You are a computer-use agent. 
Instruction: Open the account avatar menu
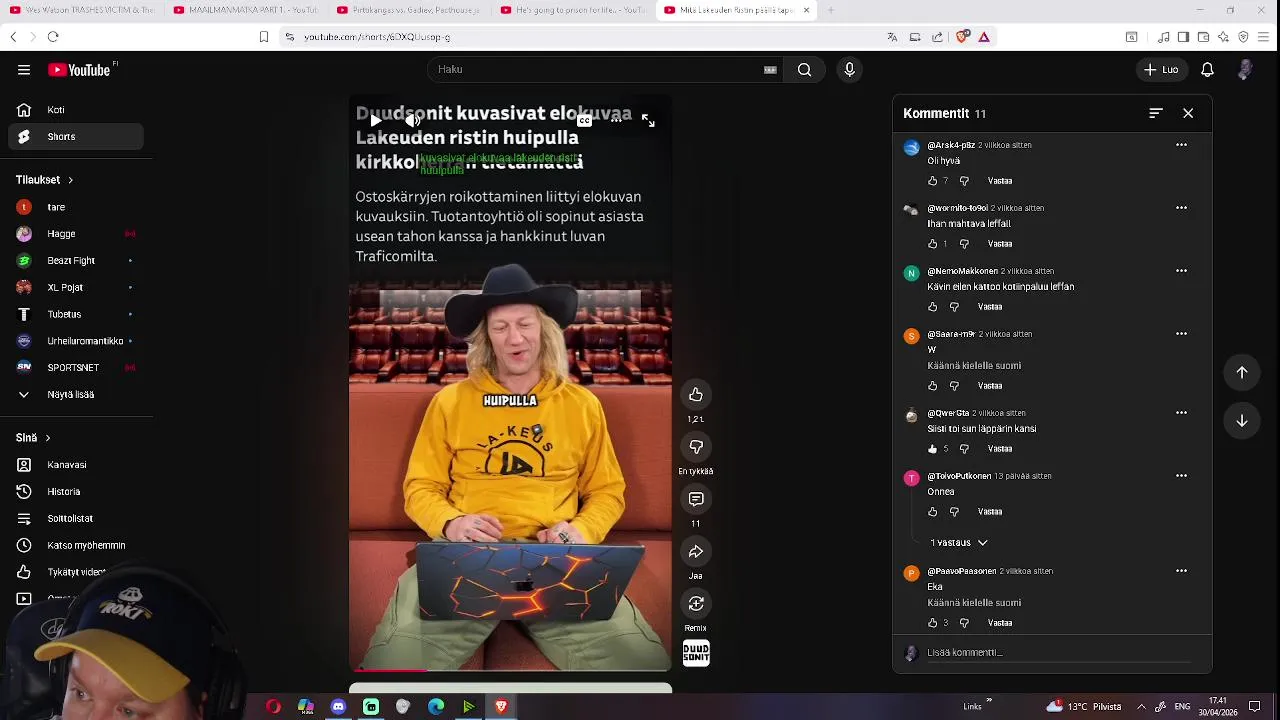(1245, 70)
